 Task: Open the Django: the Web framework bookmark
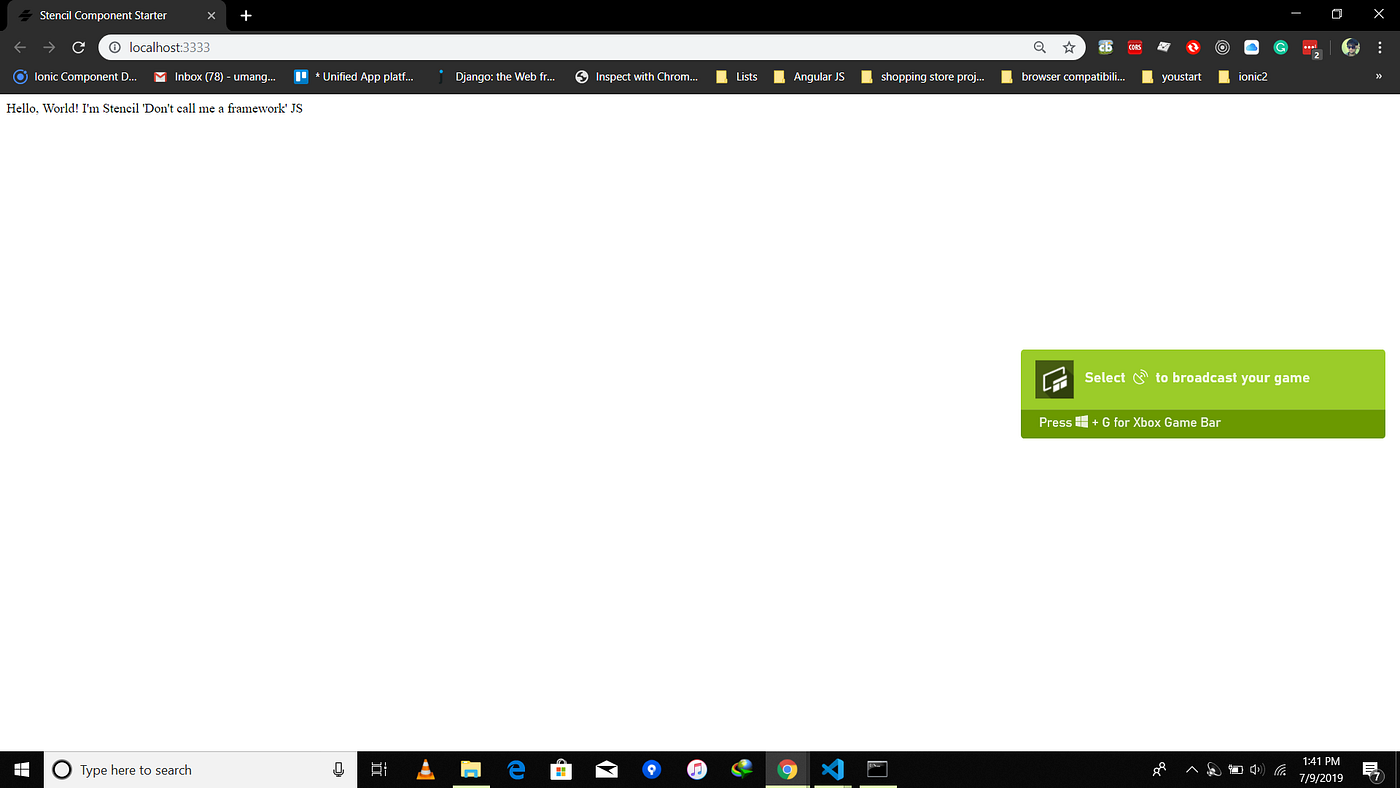(497, 76)
